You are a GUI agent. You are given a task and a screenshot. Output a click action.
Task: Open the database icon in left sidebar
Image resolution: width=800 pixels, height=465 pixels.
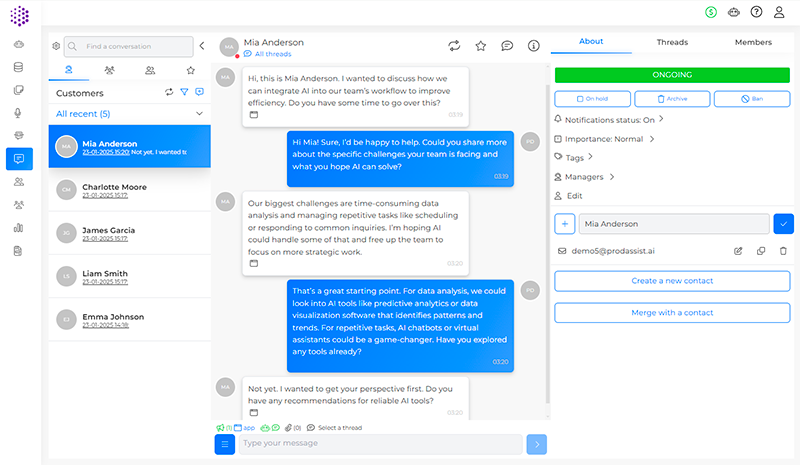18,67
